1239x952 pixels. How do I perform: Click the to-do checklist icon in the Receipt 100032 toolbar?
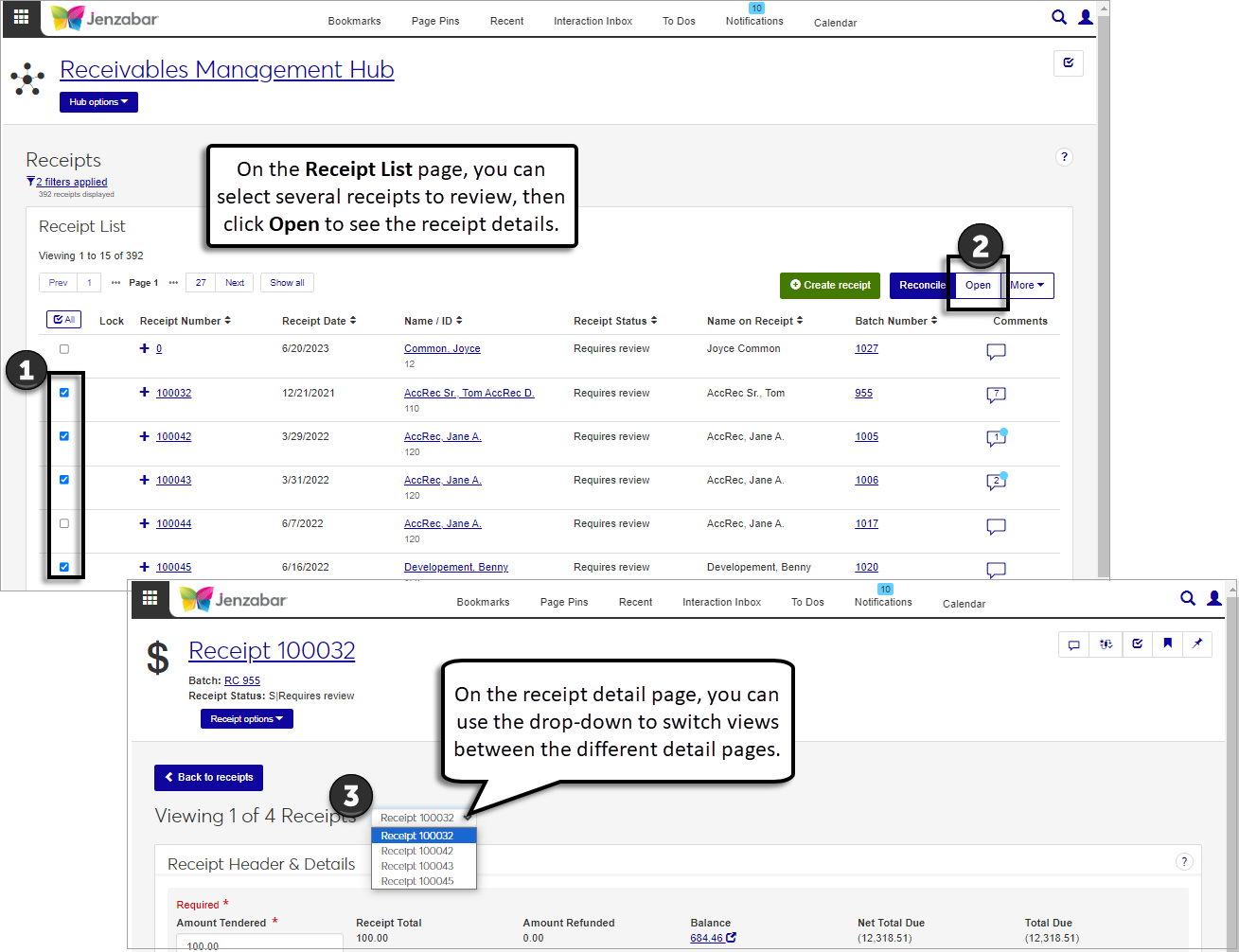point(1137,644)
